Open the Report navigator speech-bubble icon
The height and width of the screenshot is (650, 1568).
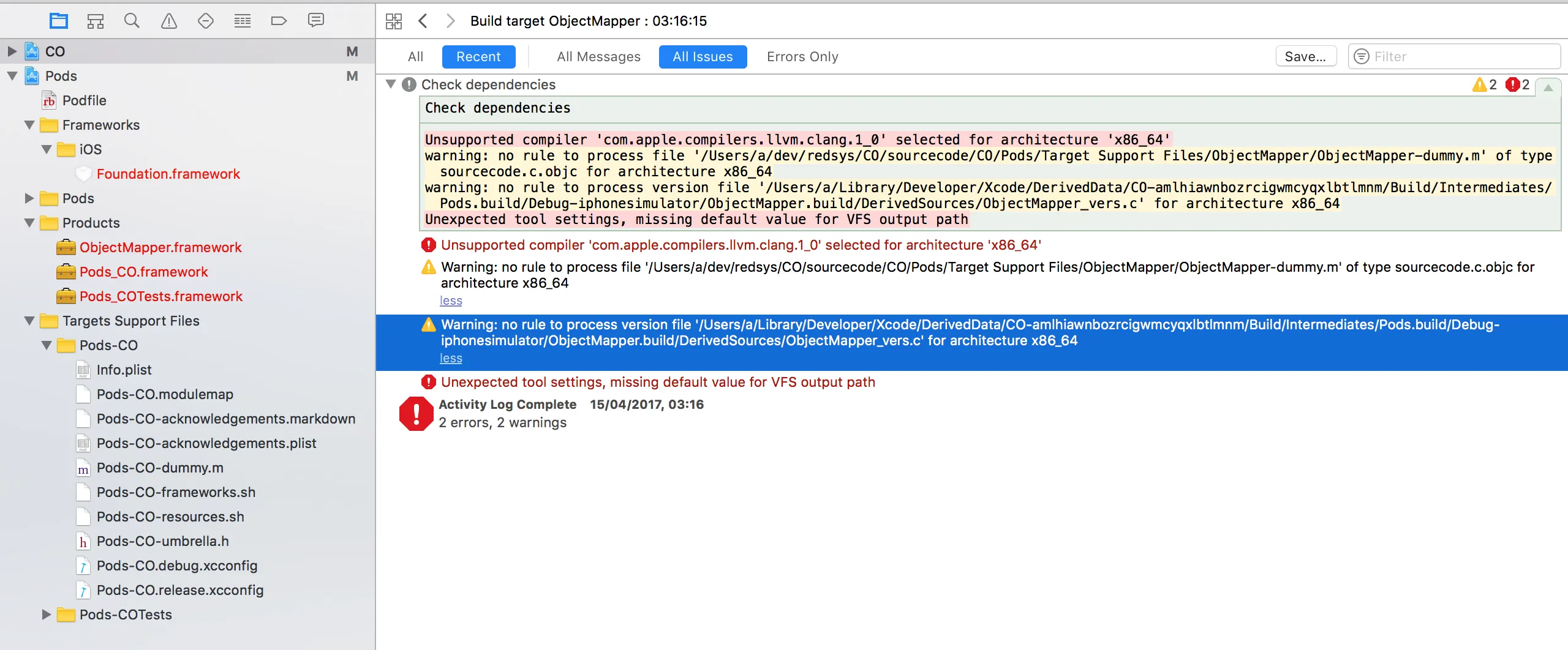point(316,21)
